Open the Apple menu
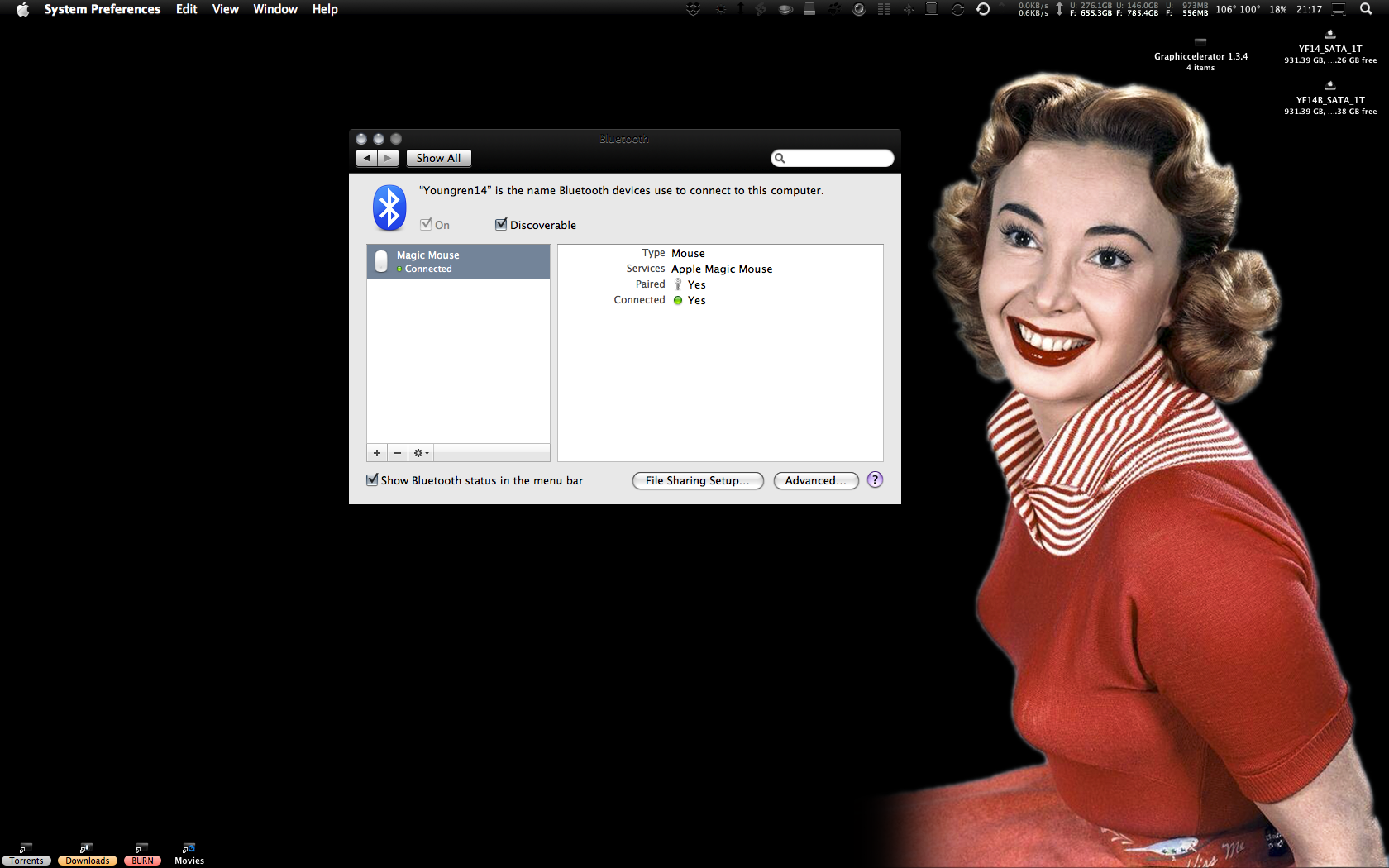Screen dimensions: 1389x868 pos(22,9)
